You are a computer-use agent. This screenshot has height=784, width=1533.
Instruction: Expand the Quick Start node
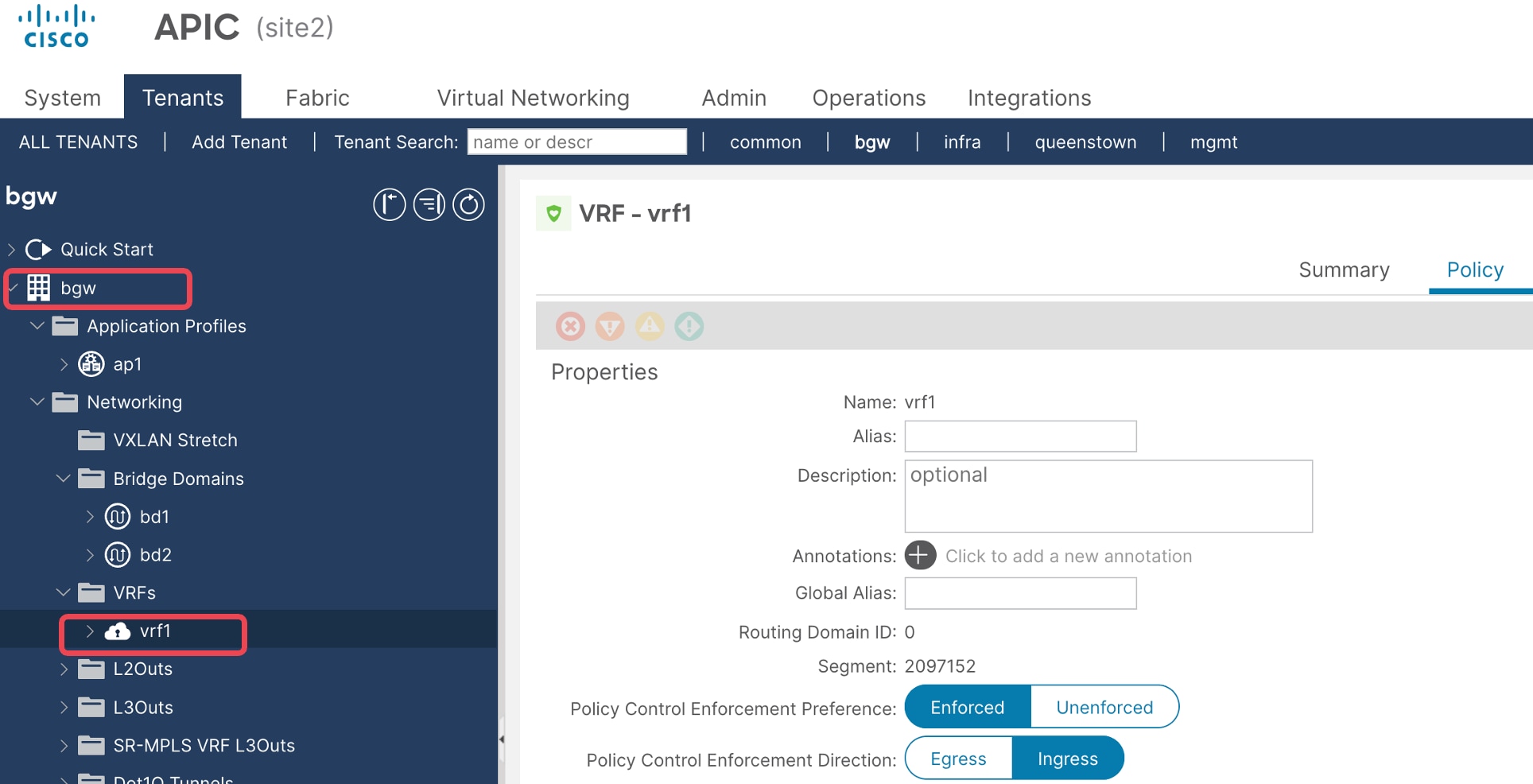click(11, 250)
